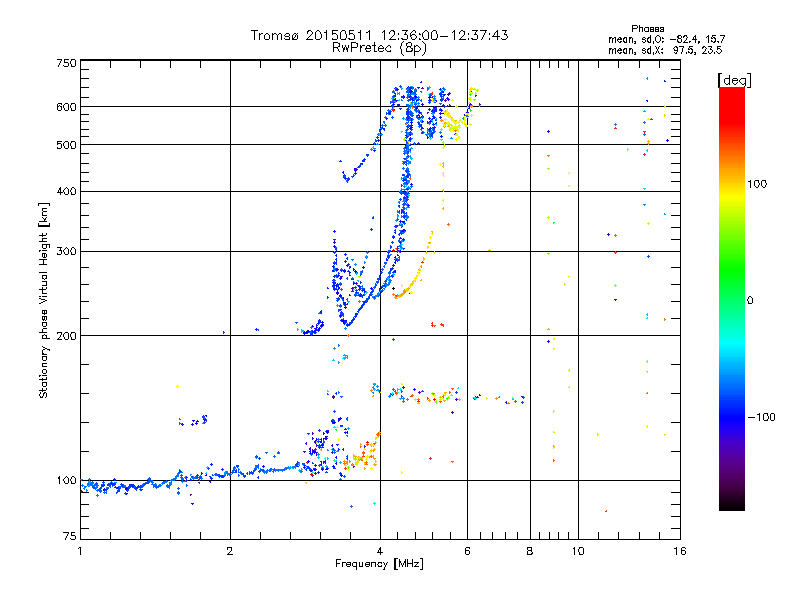Click the 'Frequency [MHz]' axis label

tap(379, 564)
